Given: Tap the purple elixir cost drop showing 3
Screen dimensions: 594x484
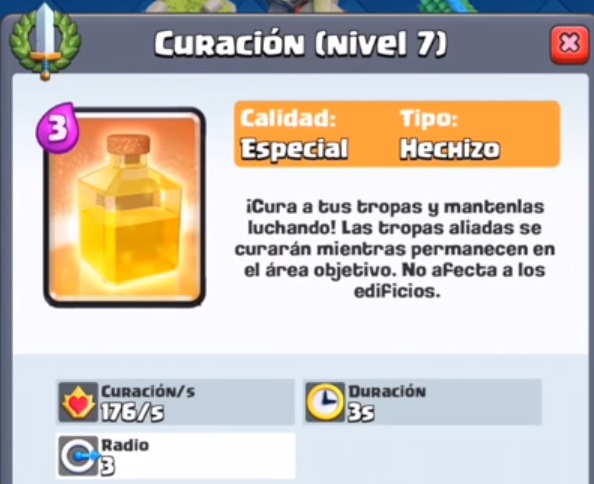Looking at the screenshot, I should coord(57,128).
